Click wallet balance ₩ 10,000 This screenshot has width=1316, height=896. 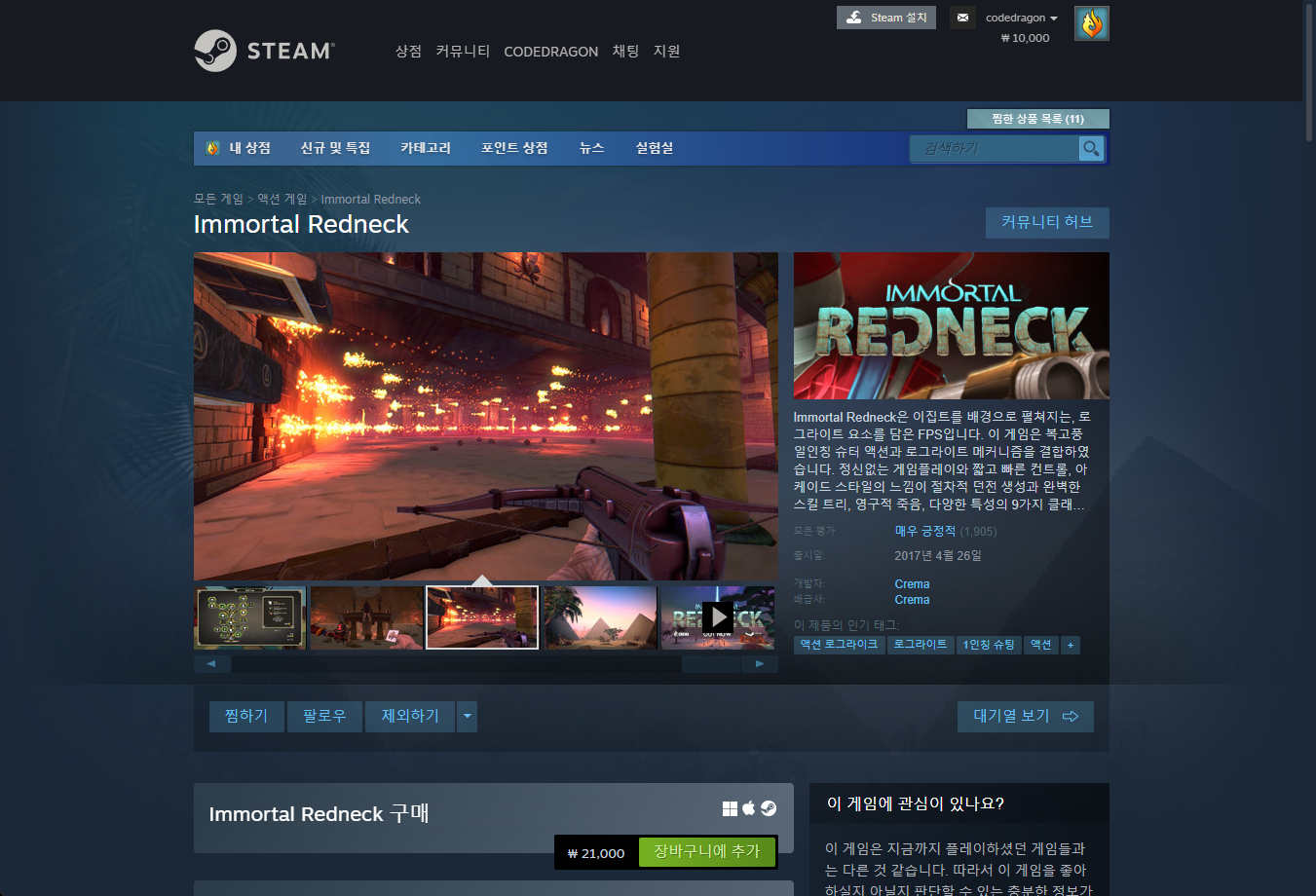(1025, 38)
